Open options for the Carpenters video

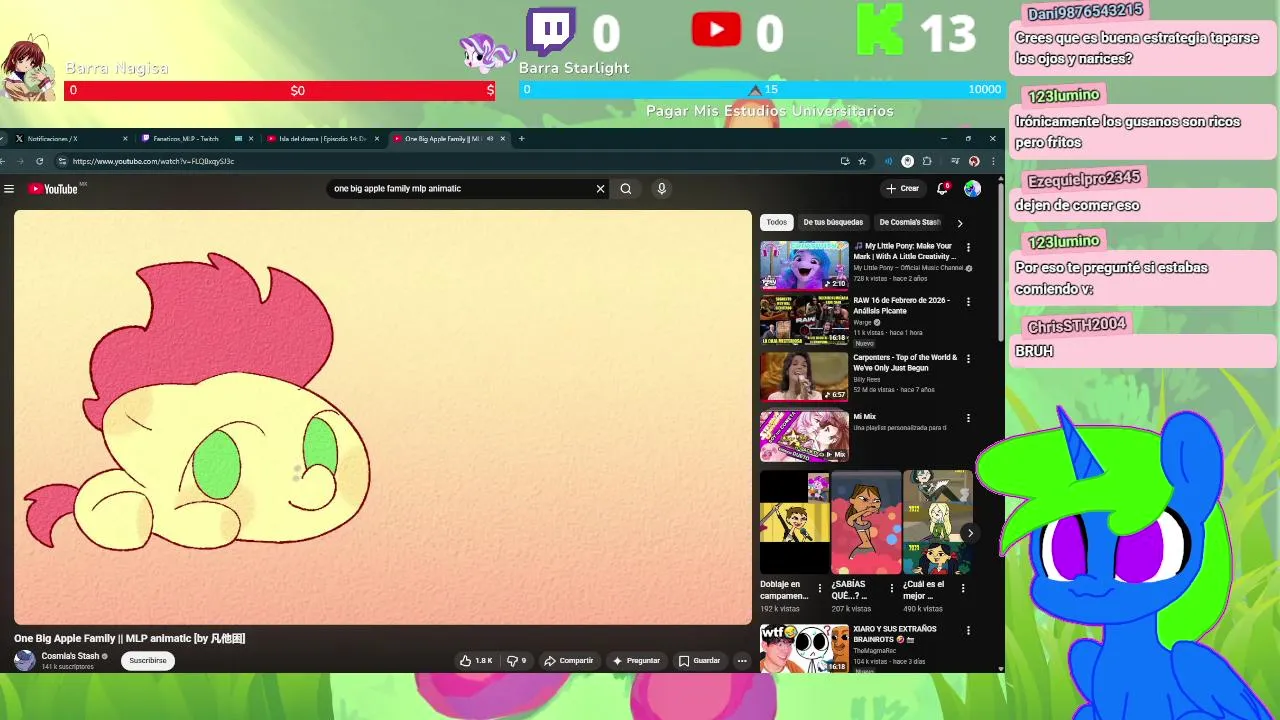tap(968, 358)
